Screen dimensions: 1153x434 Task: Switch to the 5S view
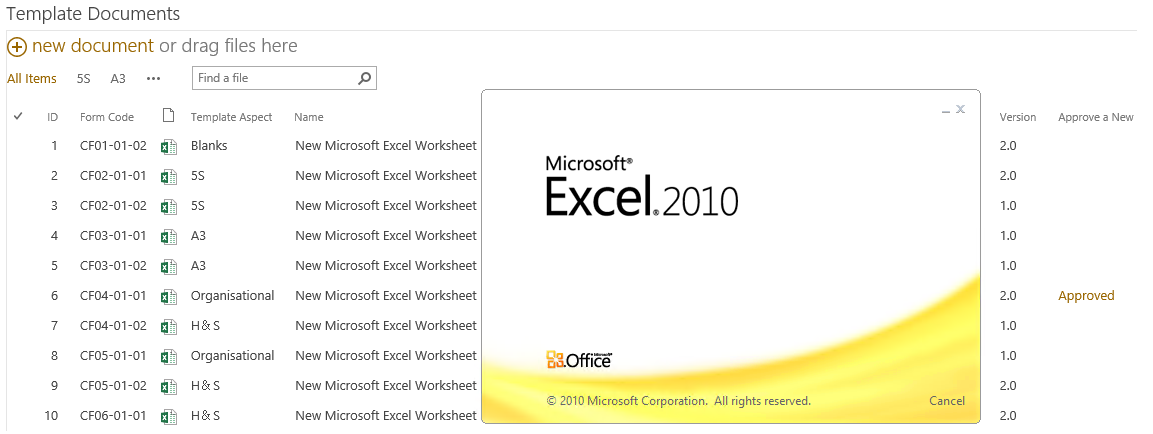[x=84, y=78]
